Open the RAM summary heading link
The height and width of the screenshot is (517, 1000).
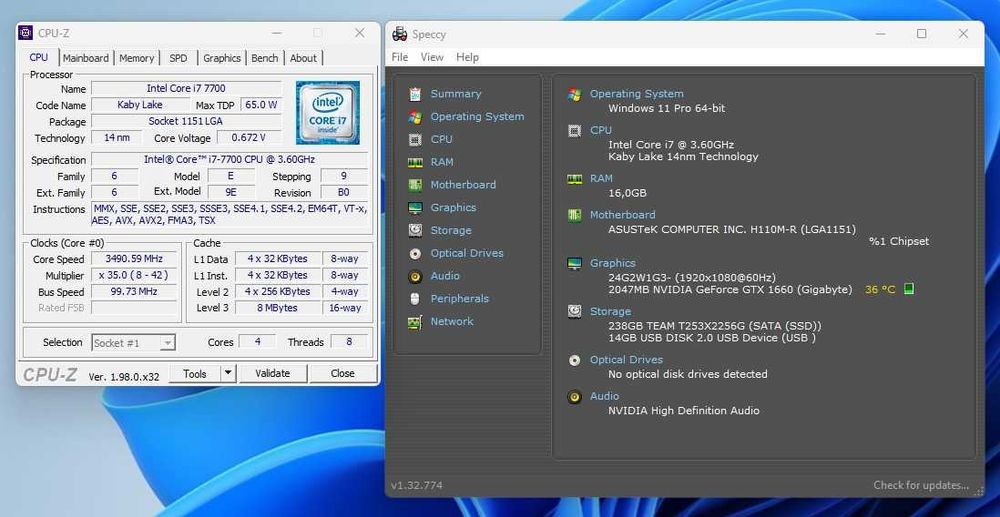[601, 178]
